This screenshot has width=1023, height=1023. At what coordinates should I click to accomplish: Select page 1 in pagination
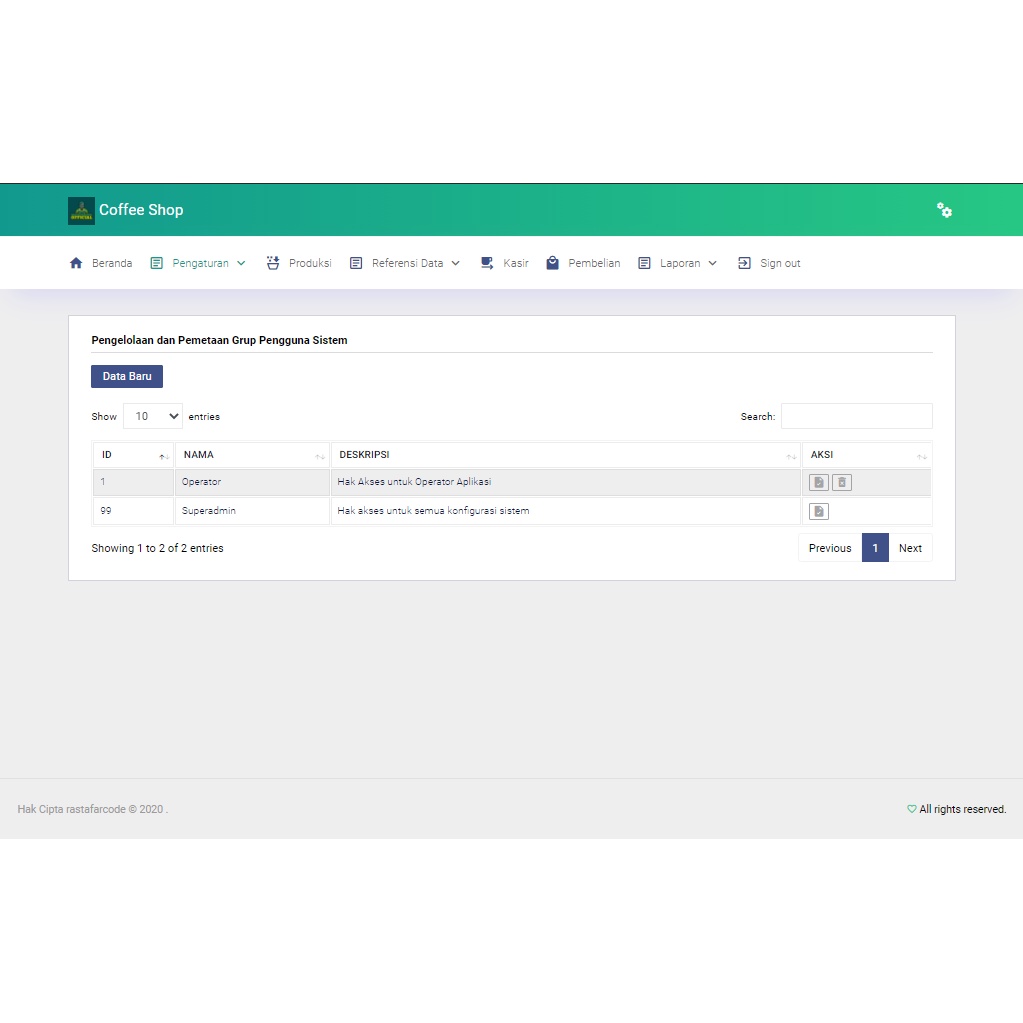pos(875,548)
